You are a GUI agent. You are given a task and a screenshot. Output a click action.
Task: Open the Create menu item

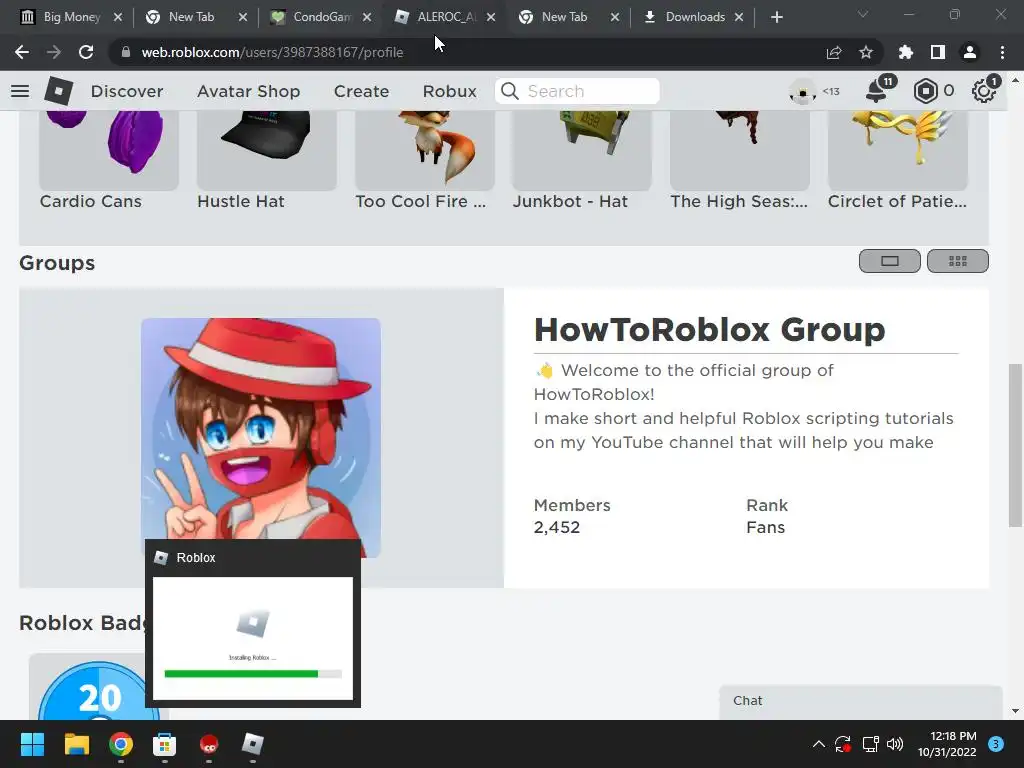click(x=361, y=91)
